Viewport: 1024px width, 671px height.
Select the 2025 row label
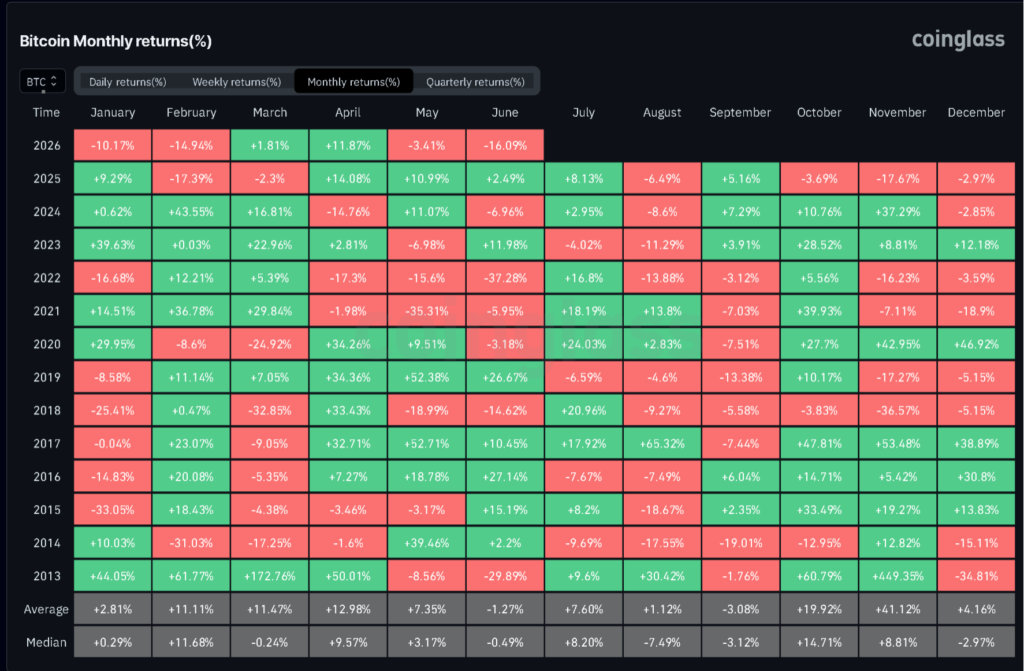47,178
